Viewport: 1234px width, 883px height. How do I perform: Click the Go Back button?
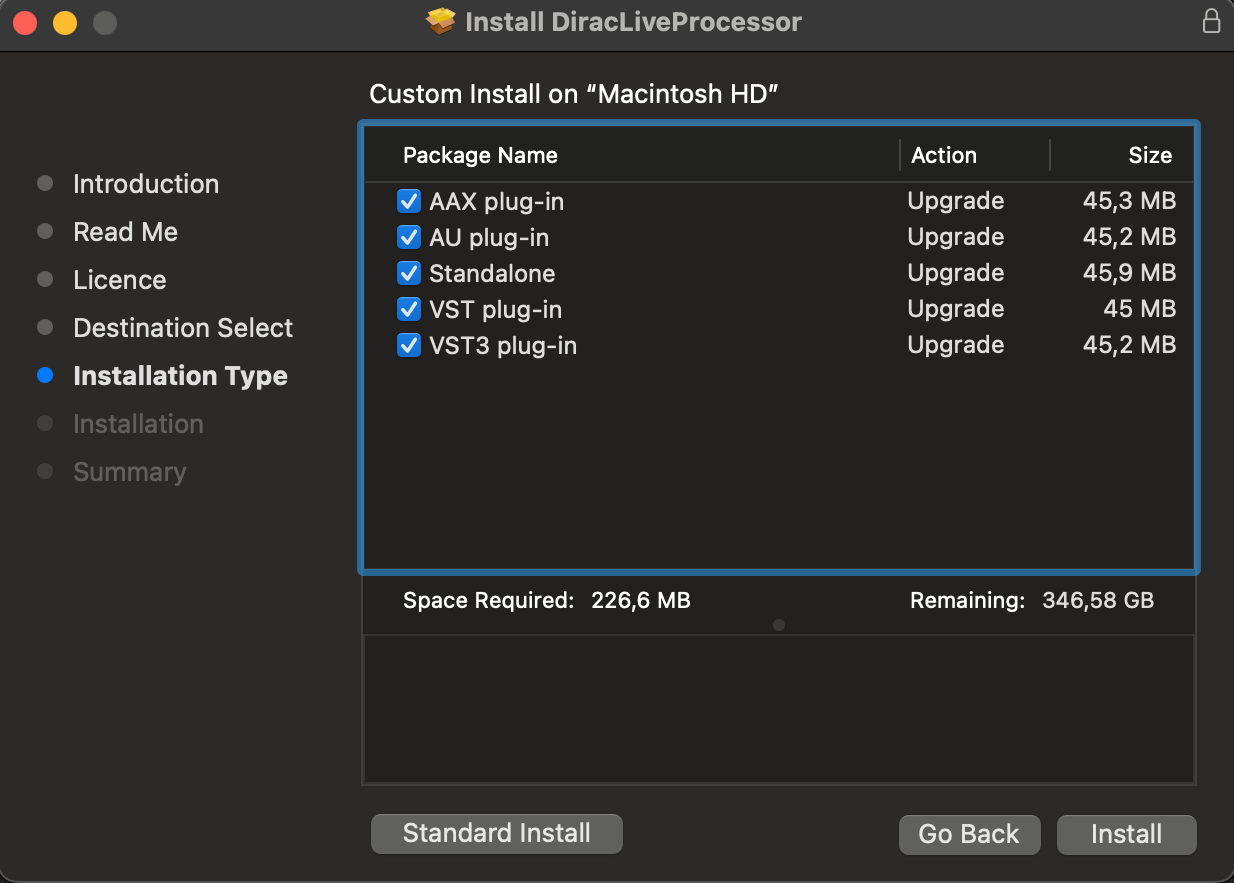pos(969,835)
